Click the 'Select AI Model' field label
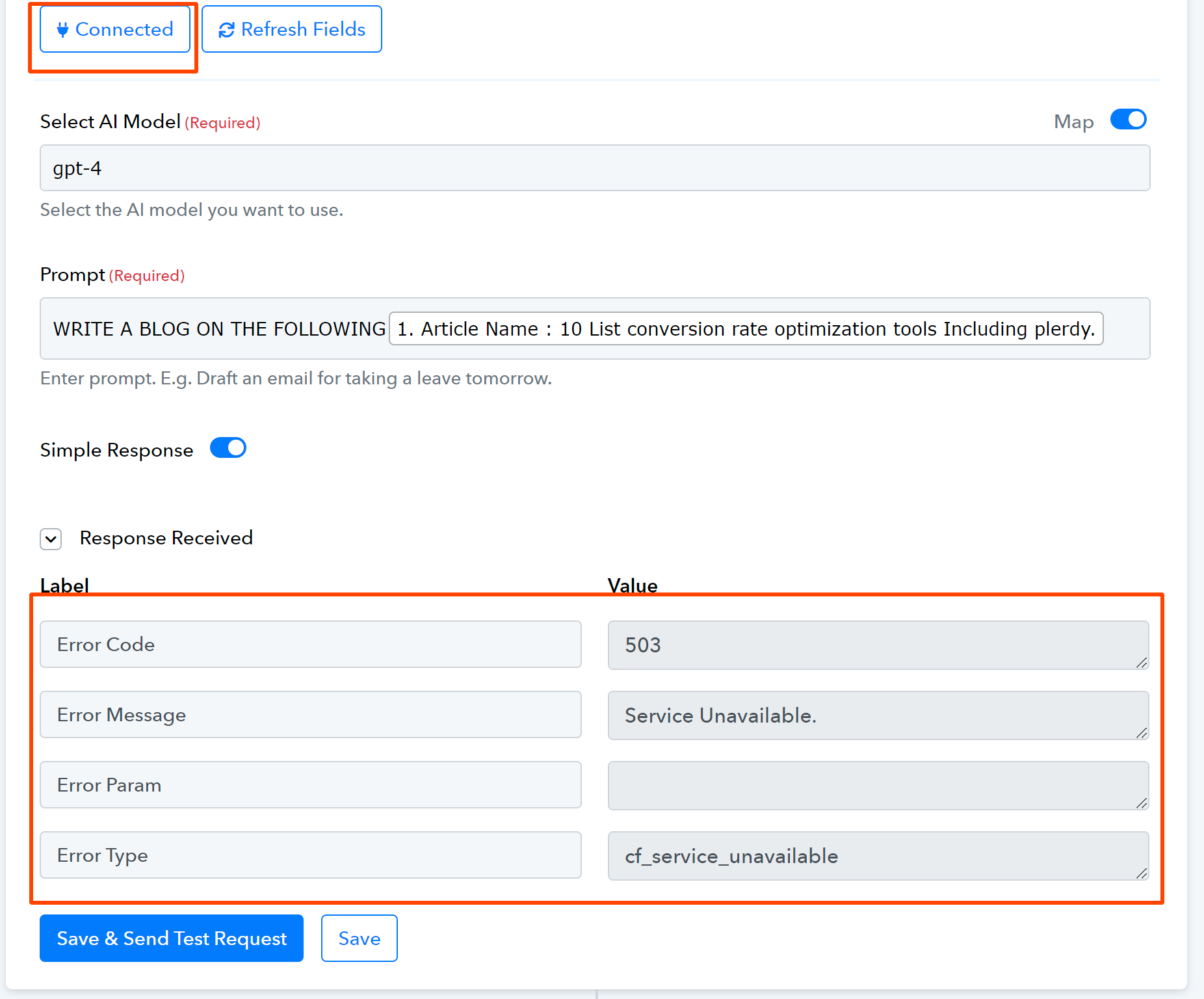Viewport: 1204px width, 999px height. click(x=111, y=122)
